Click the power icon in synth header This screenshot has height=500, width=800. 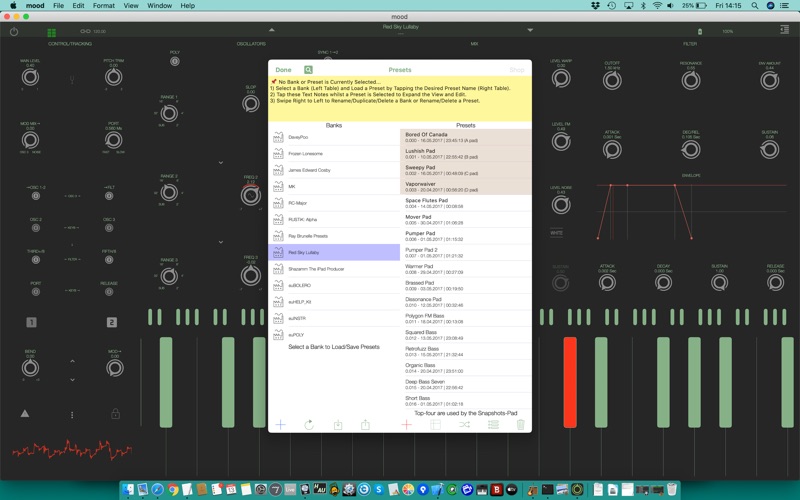14,32
